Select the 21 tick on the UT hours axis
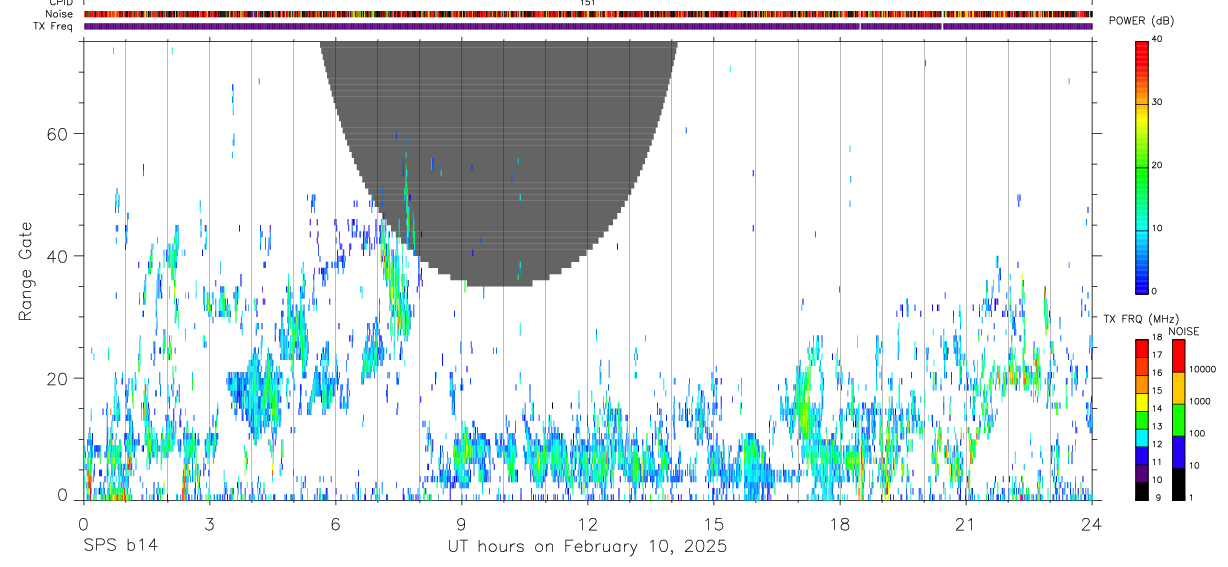The height and width of the screenshot is (567, 1228). [966, 524]
